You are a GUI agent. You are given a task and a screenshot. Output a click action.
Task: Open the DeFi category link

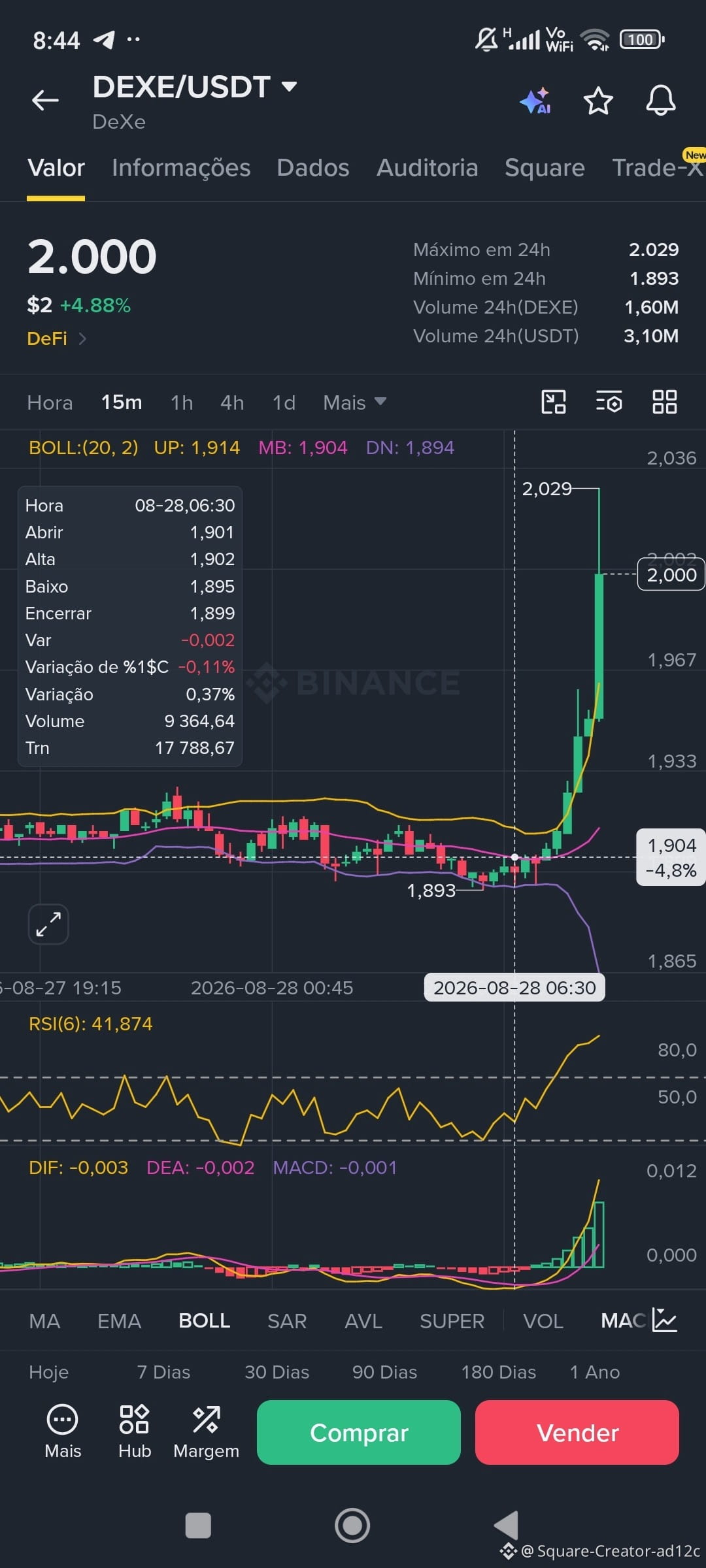click(56, 338)
